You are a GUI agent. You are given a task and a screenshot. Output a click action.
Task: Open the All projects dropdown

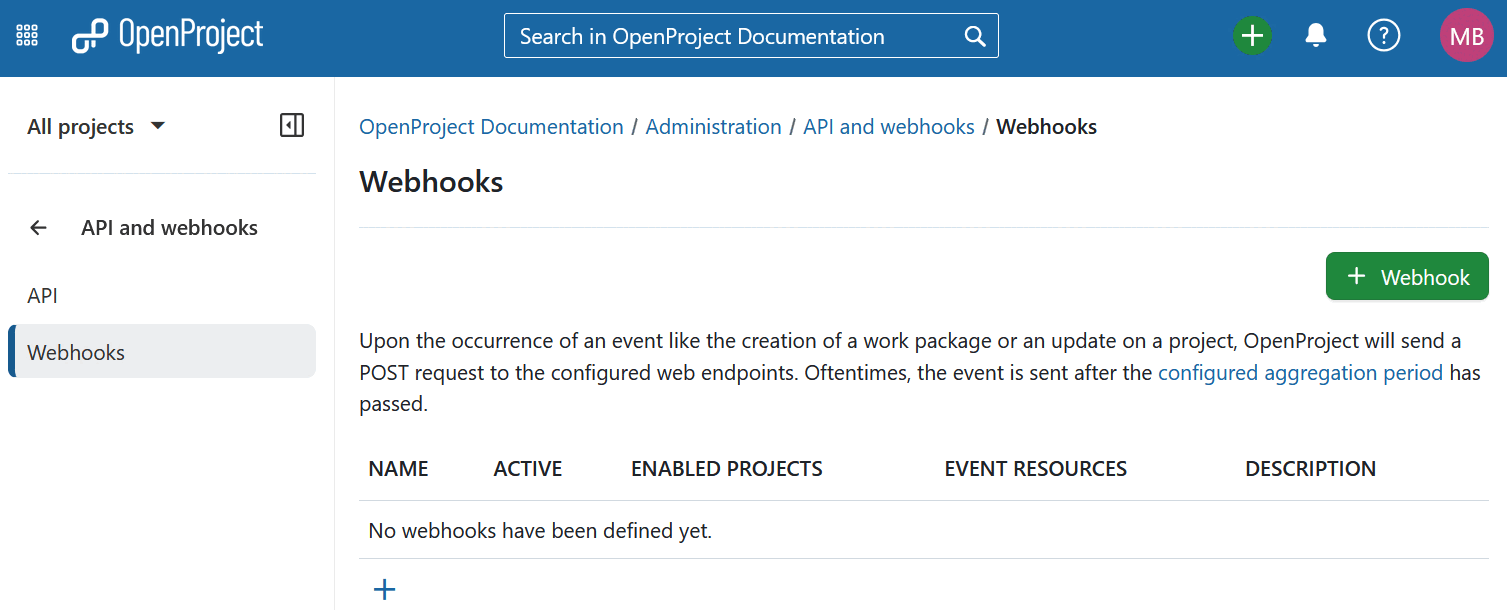95,125
